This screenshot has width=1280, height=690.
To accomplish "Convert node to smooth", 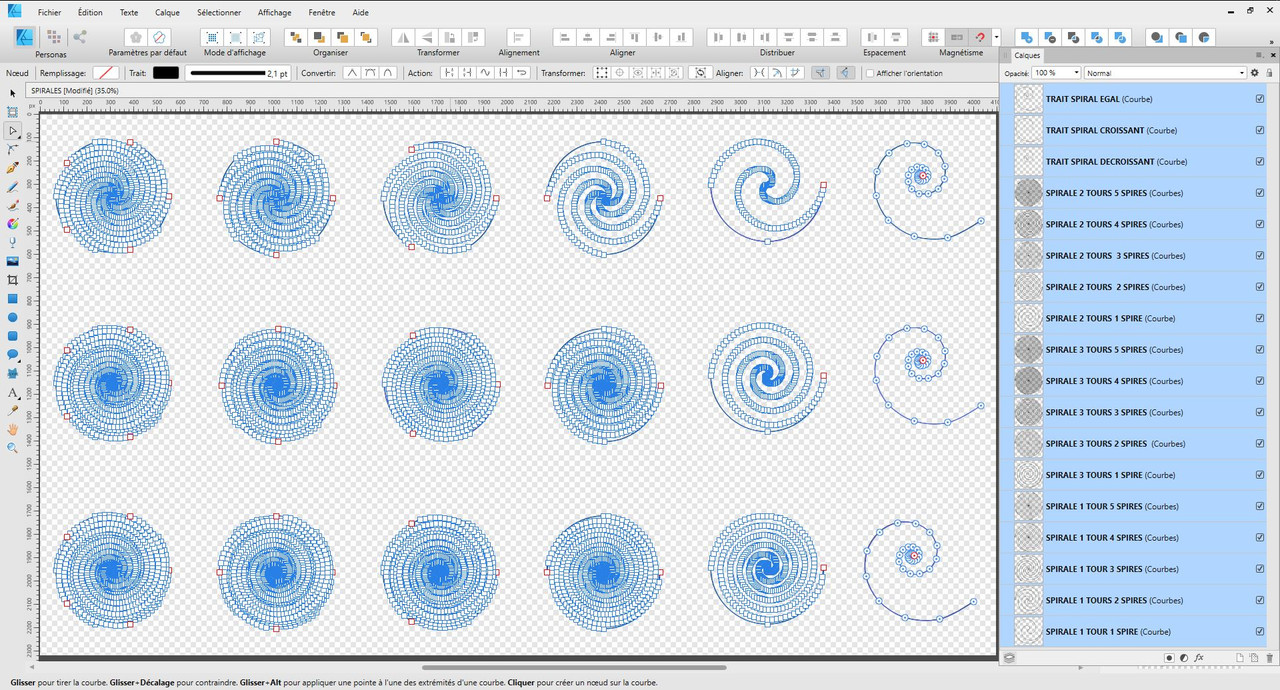I will (x=371, y=73).
